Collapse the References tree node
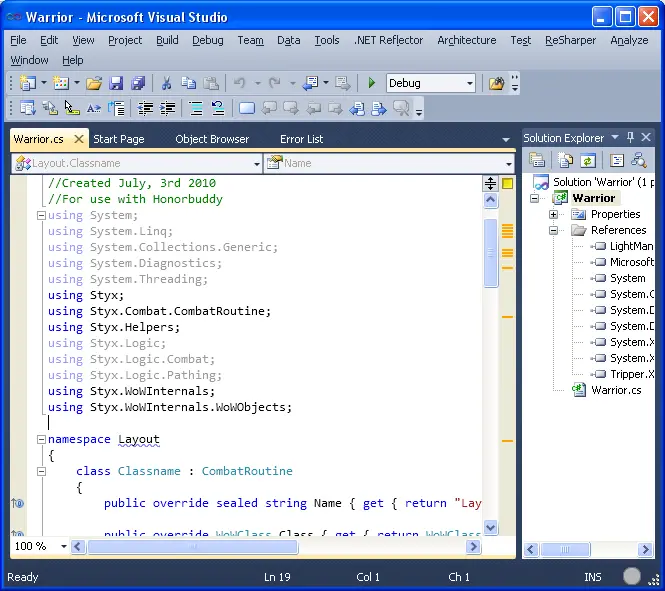This screenshot has height=591, width=665. coord(553,231)
